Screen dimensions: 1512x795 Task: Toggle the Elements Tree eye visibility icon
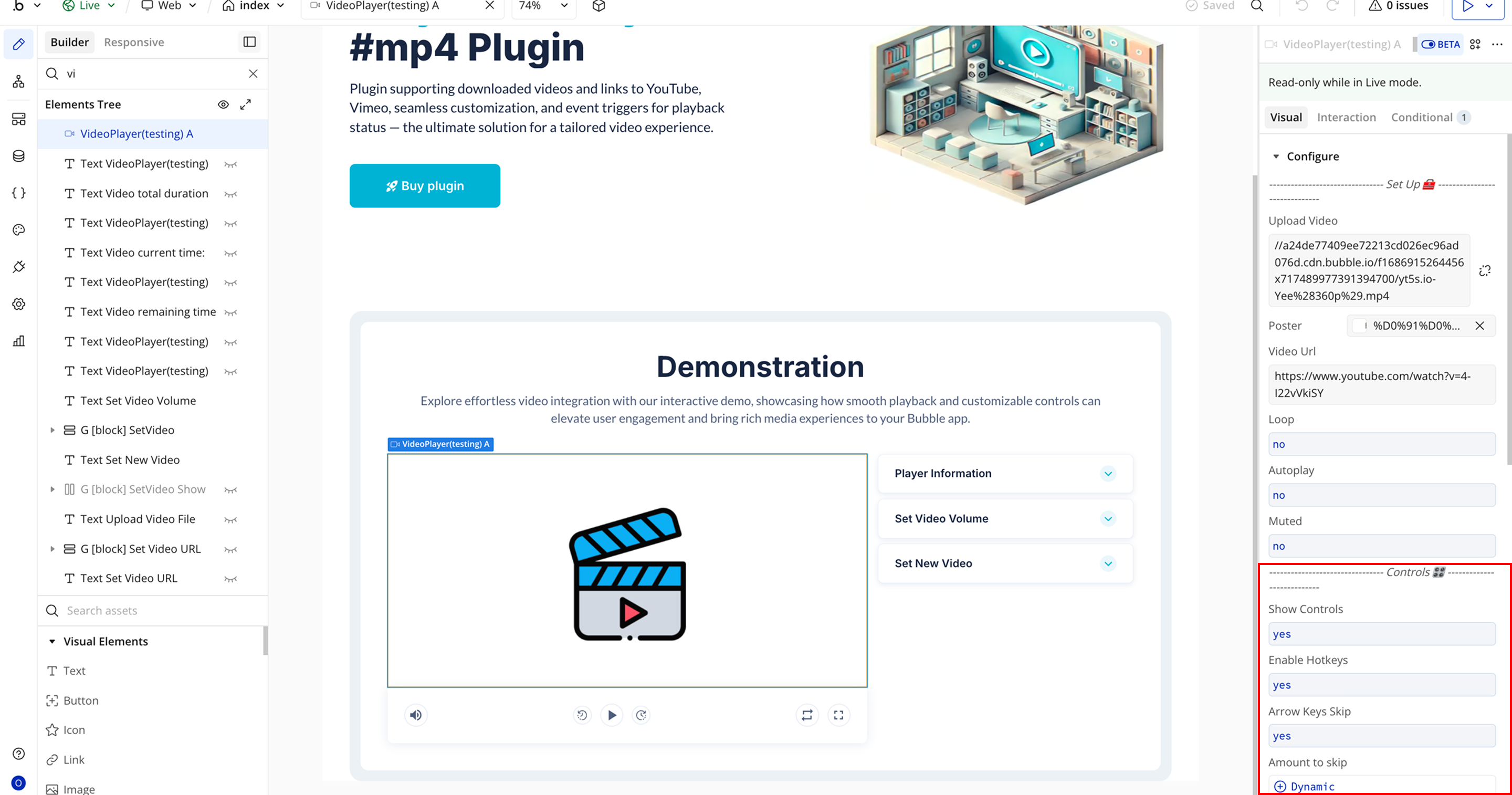point(223,104)
